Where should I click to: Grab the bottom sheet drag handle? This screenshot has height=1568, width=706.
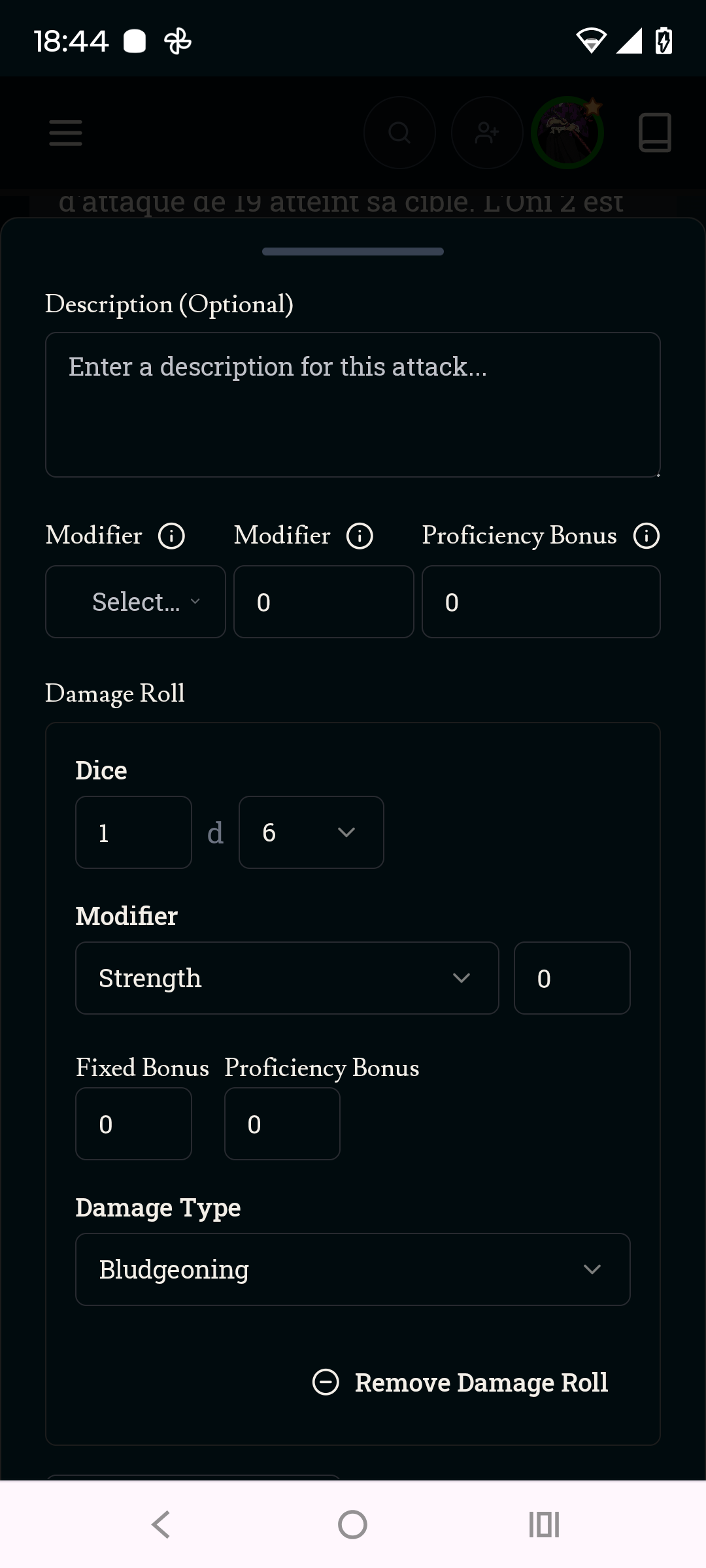(x=353, y=252)
